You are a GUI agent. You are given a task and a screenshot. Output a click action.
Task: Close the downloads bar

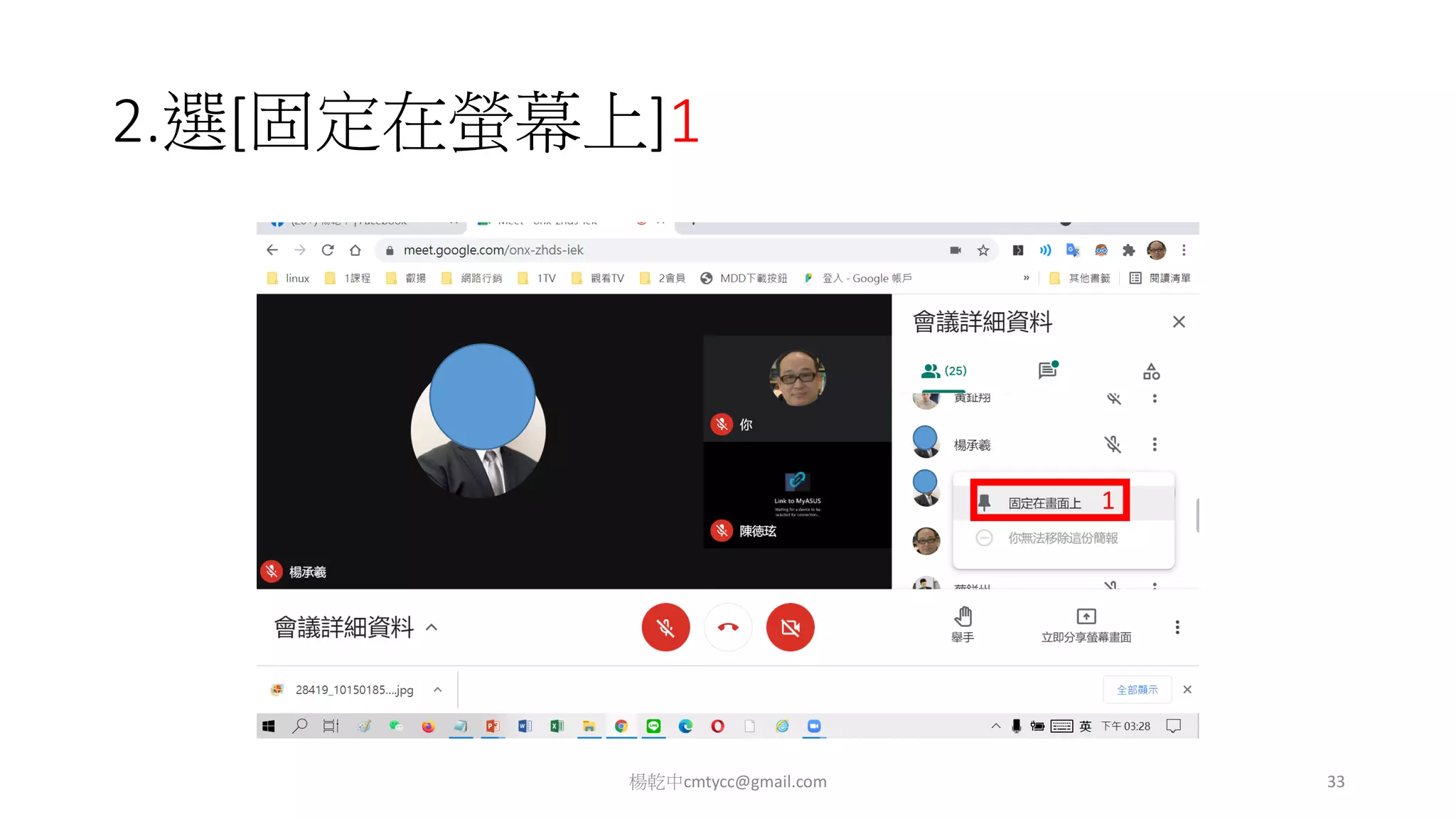[1187, 690]
